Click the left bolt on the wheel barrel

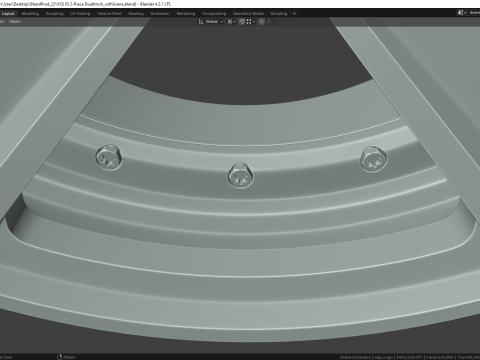109,157
